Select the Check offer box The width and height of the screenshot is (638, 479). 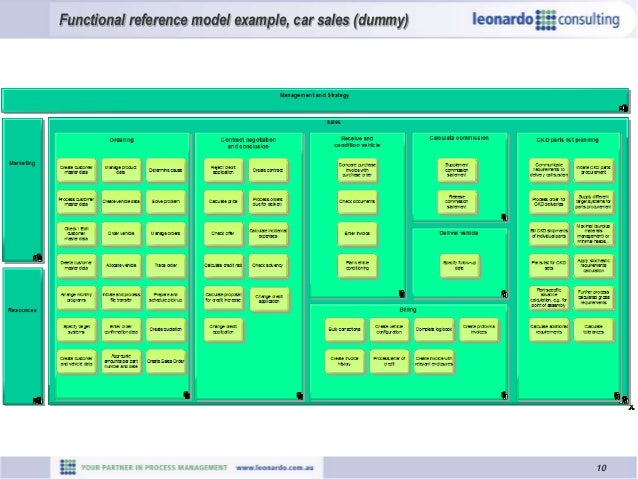click(x=223, y=234)
